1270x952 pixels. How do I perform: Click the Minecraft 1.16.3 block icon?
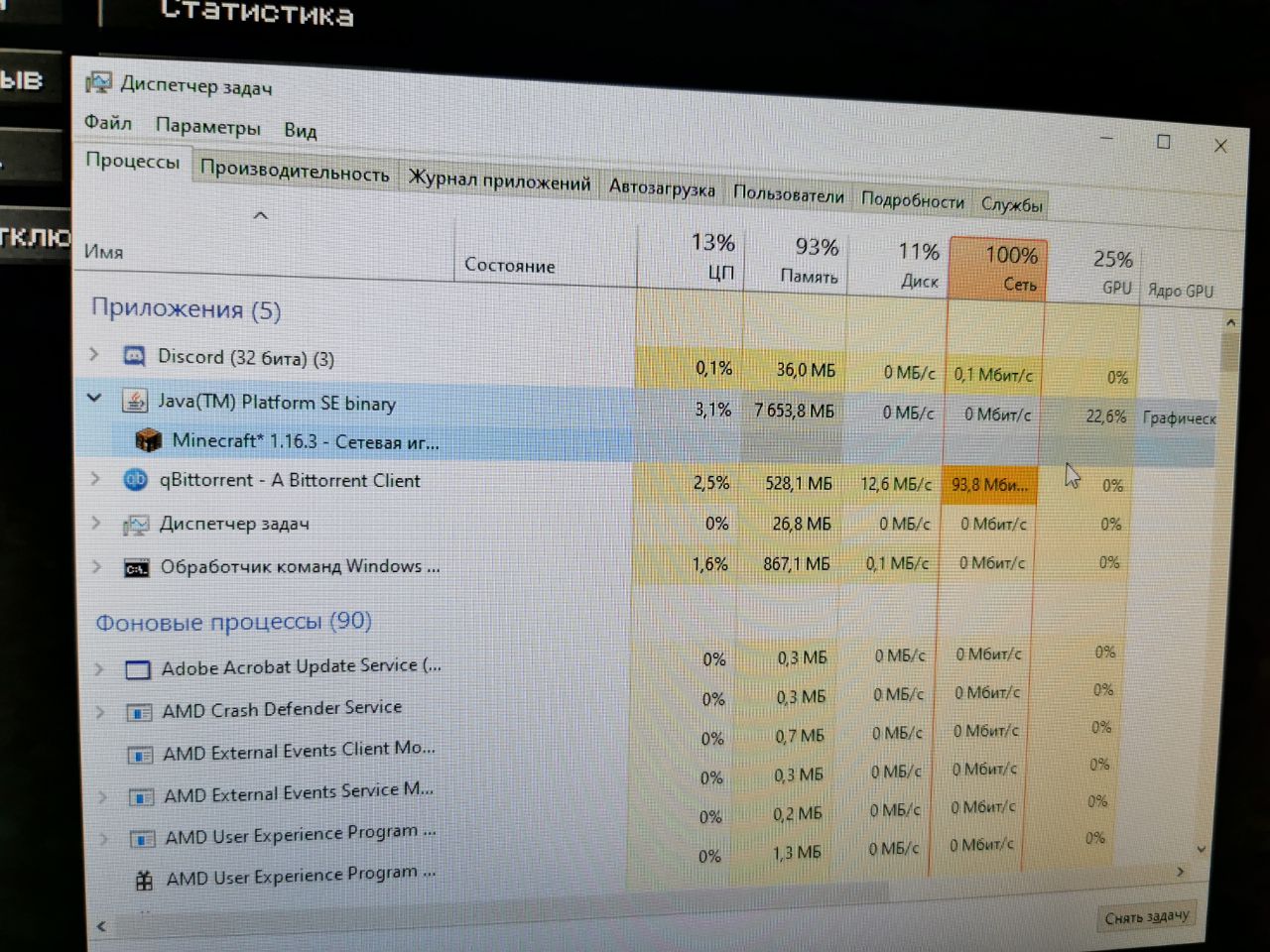[x=148, y=440]
